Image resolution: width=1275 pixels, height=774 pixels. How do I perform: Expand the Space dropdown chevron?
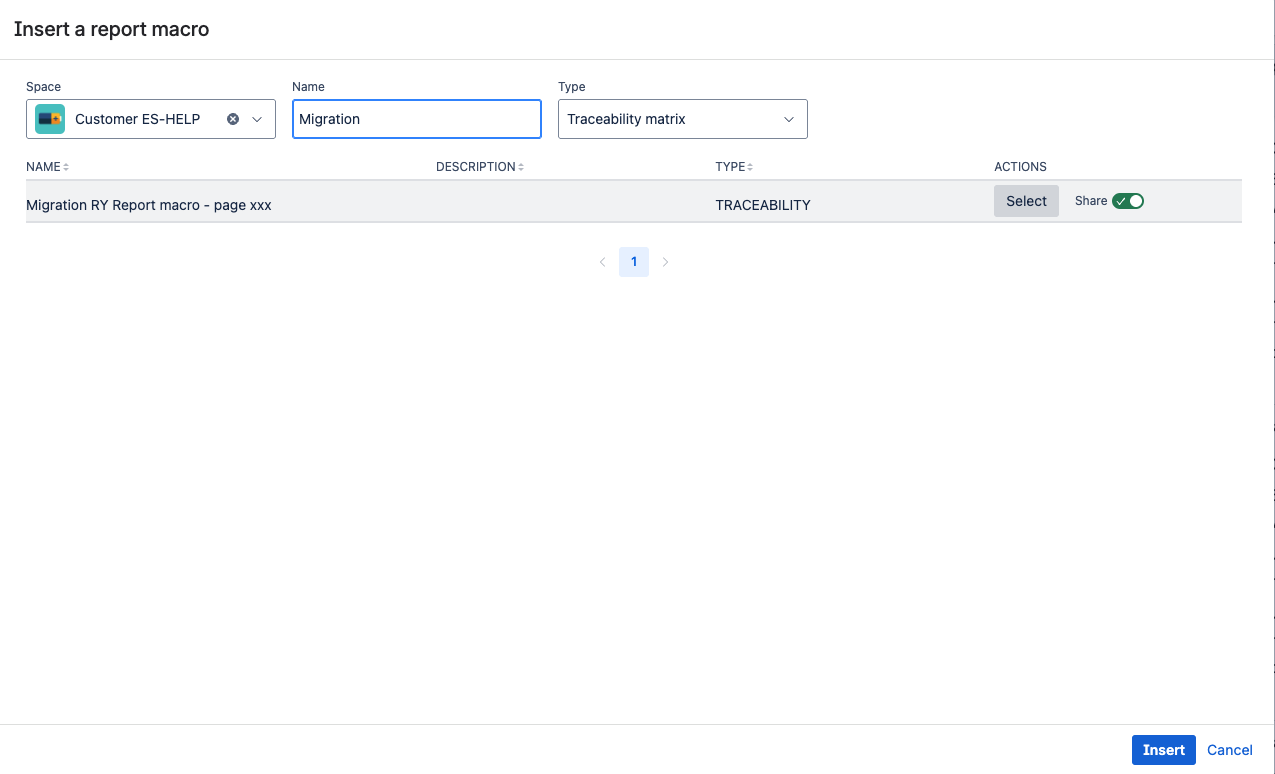(257, 119)
